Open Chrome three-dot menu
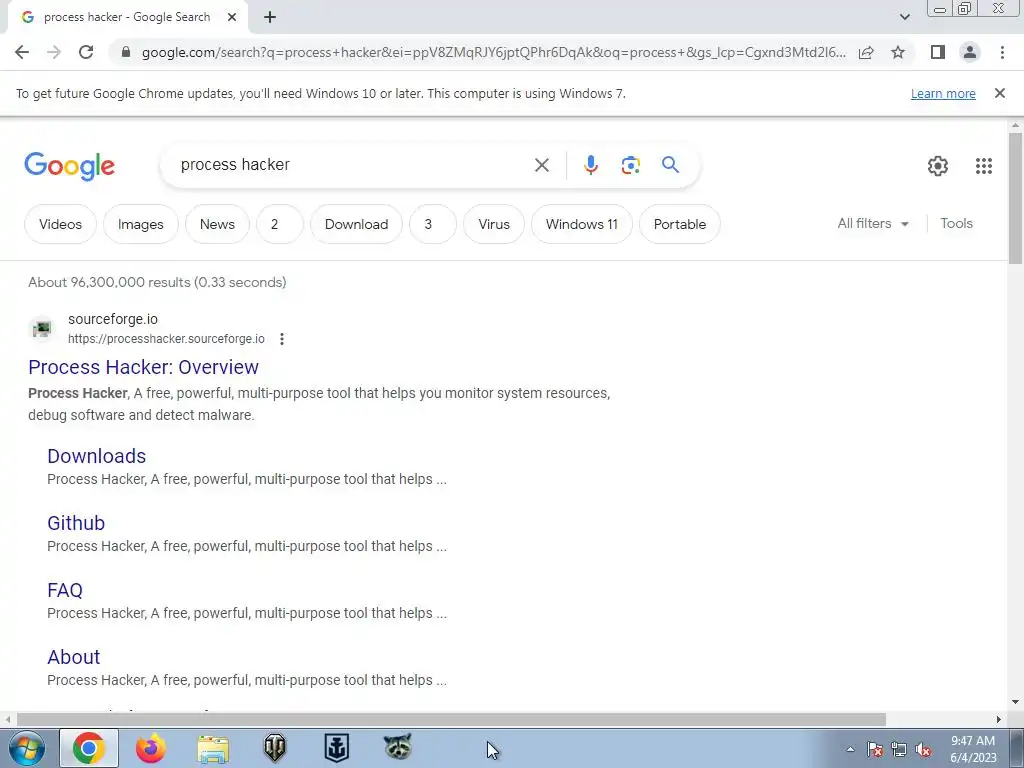 click(x=1002, y=52)
